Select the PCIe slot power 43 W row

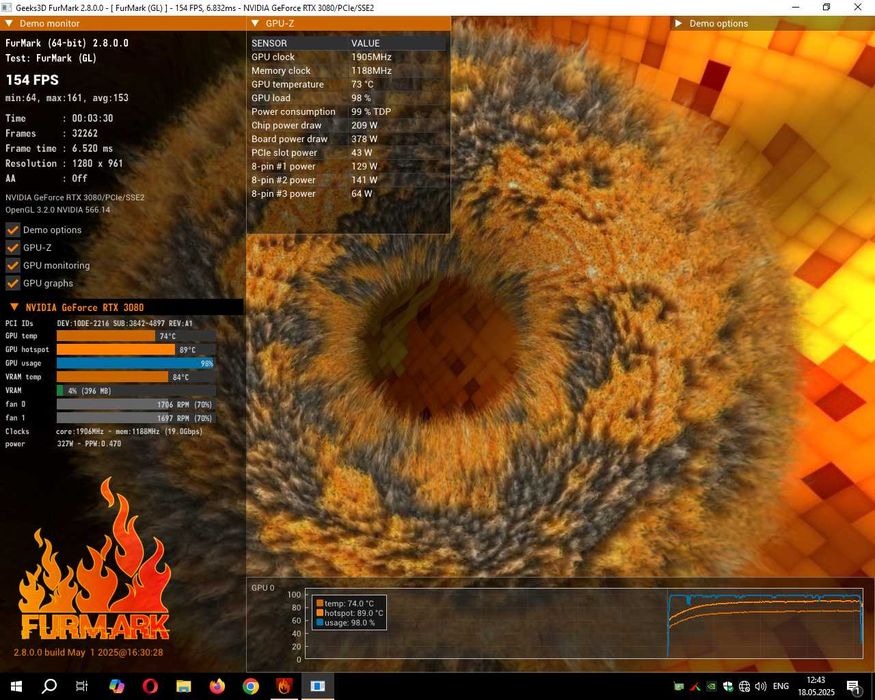pos(349,152)
